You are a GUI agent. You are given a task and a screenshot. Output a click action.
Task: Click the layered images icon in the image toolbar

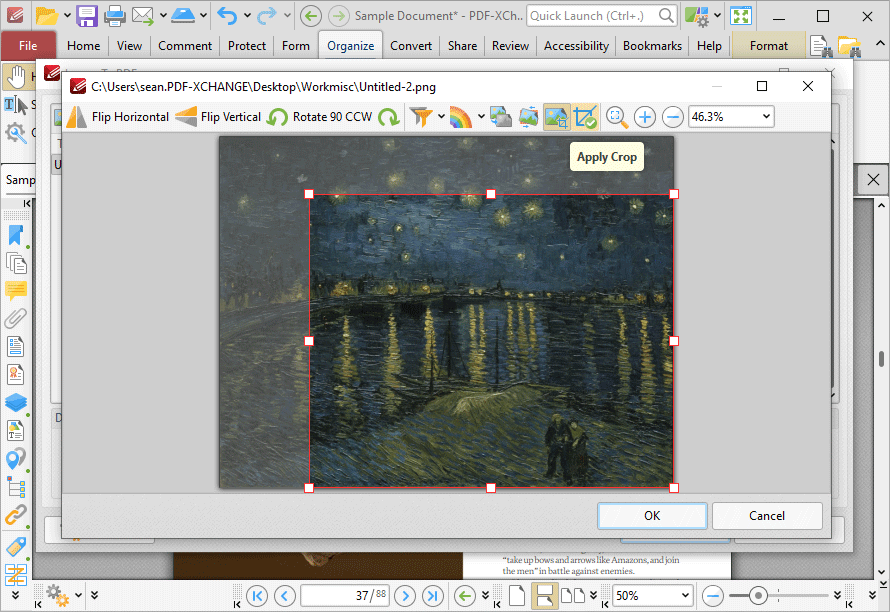[501, 117]
